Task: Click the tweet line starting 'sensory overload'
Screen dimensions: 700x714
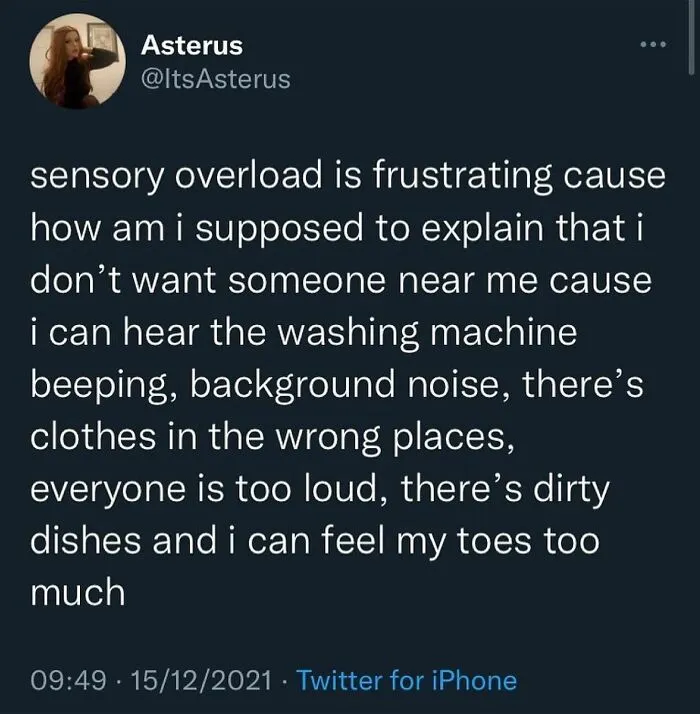Action: pos(348,176)
